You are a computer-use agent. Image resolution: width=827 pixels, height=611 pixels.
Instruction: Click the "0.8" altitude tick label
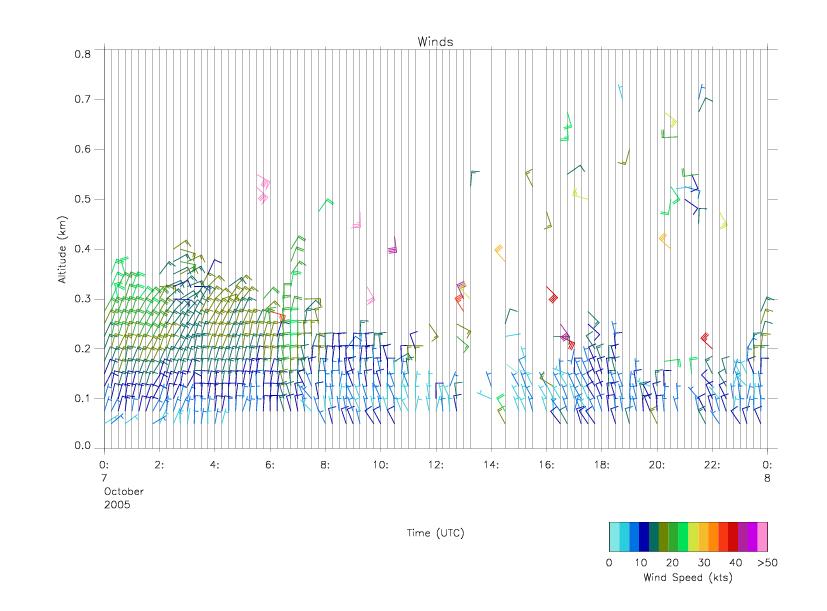pos(82,54)
